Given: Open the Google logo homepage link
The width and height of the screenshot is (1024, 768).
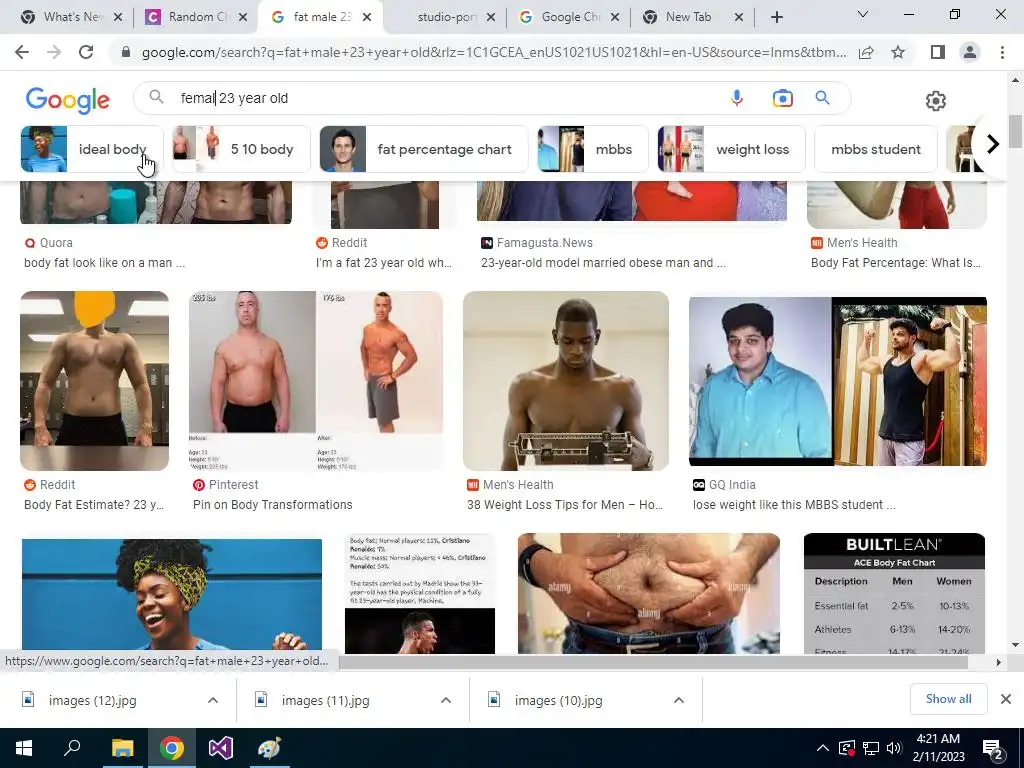Looking at the screenshot, I should pyautogui.click(x=68, y=99).
